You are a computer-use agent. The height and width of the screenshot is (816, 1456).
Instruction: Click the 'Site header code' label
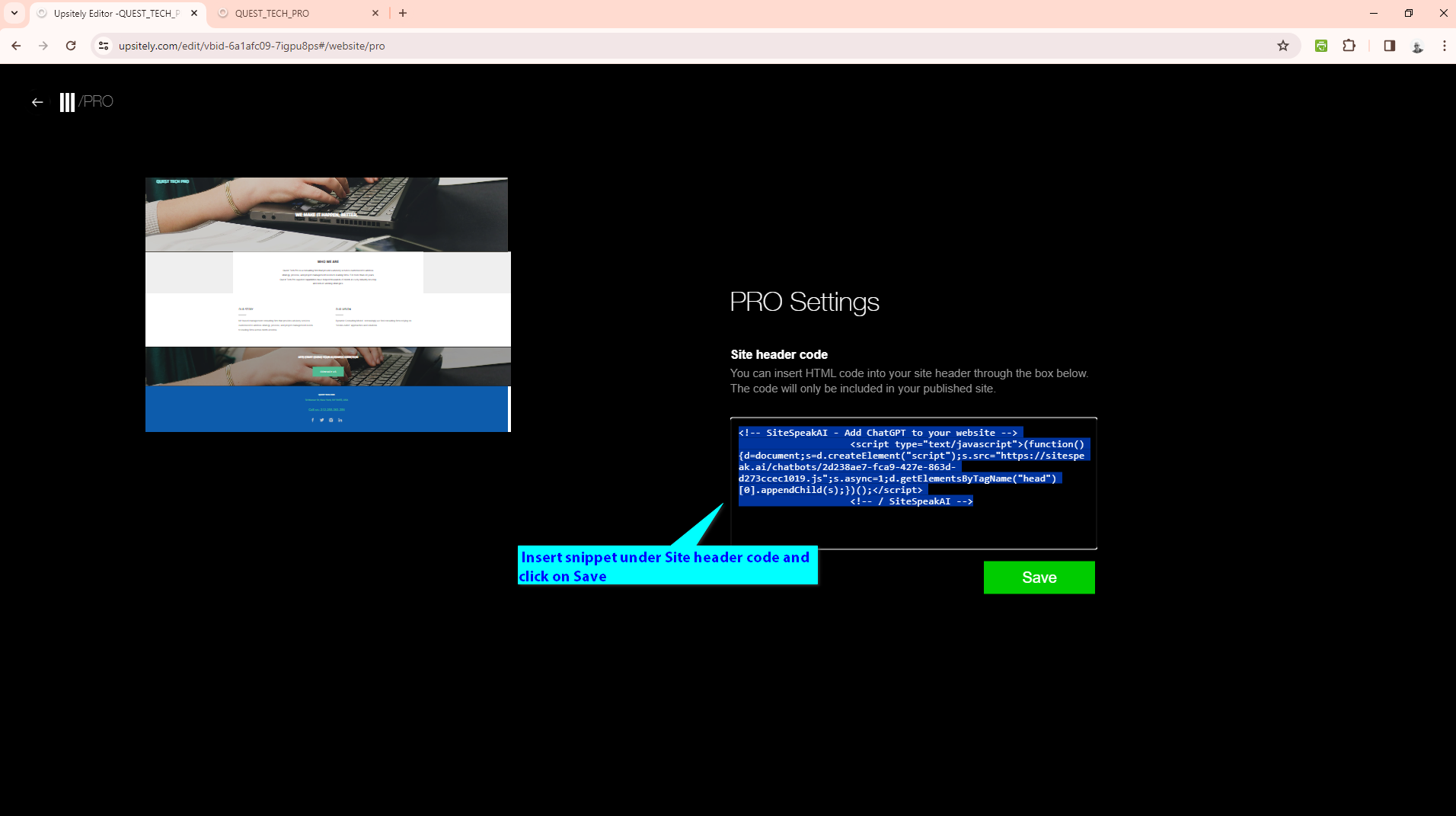tap(779, 354)
